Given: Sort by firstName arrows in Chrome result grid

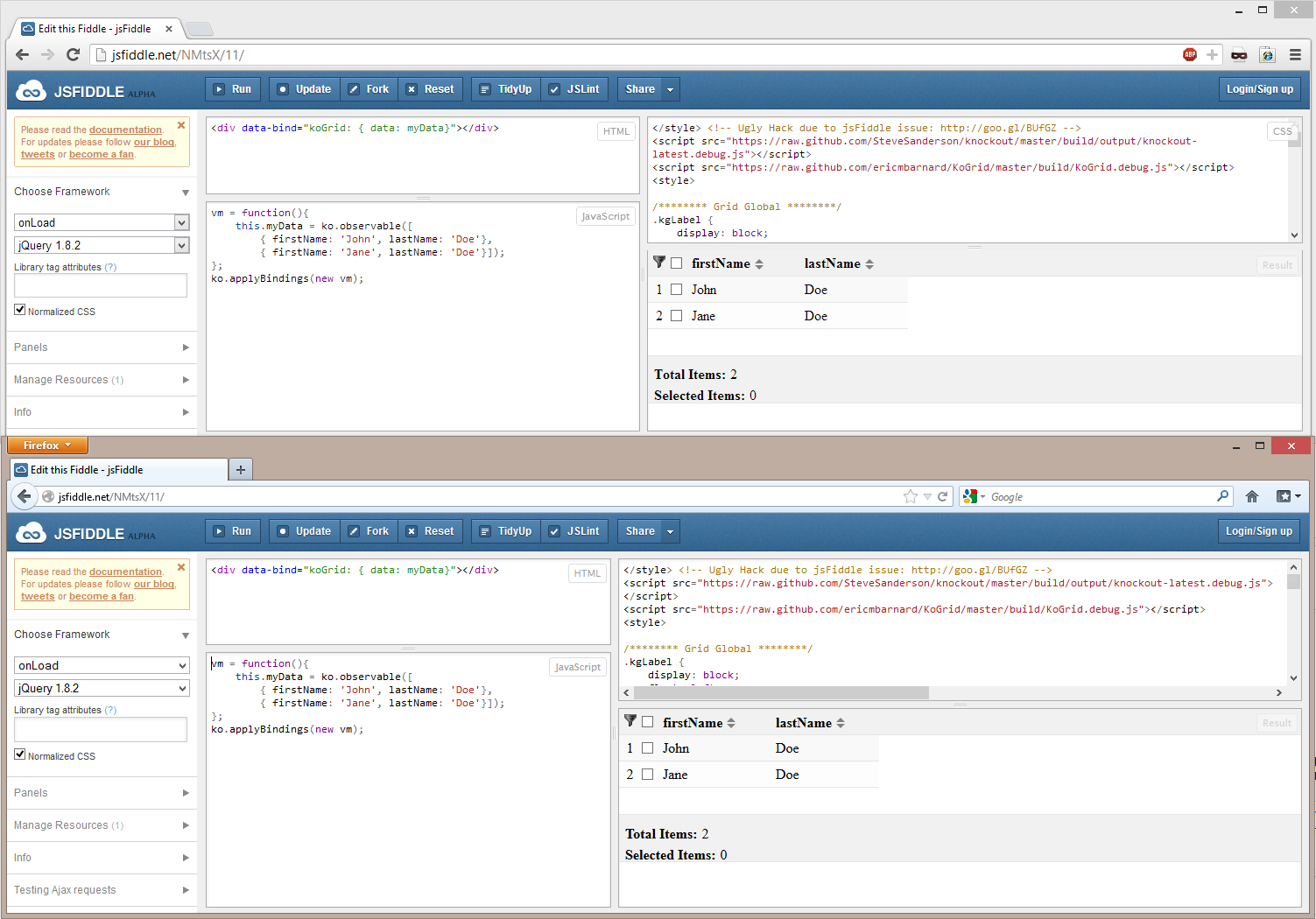Looking at the screenshot, I should [759, 263].
